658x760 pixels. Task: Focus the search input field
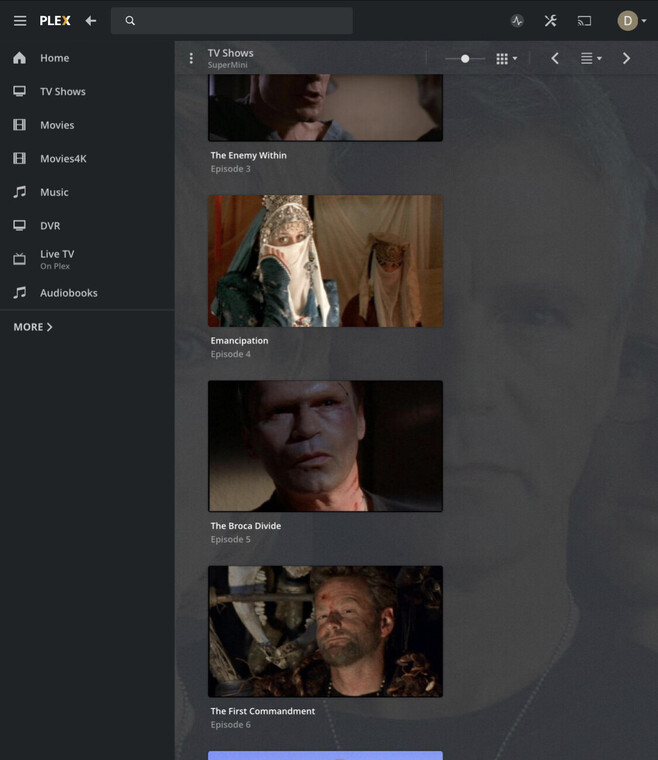[x=232, y=21]
